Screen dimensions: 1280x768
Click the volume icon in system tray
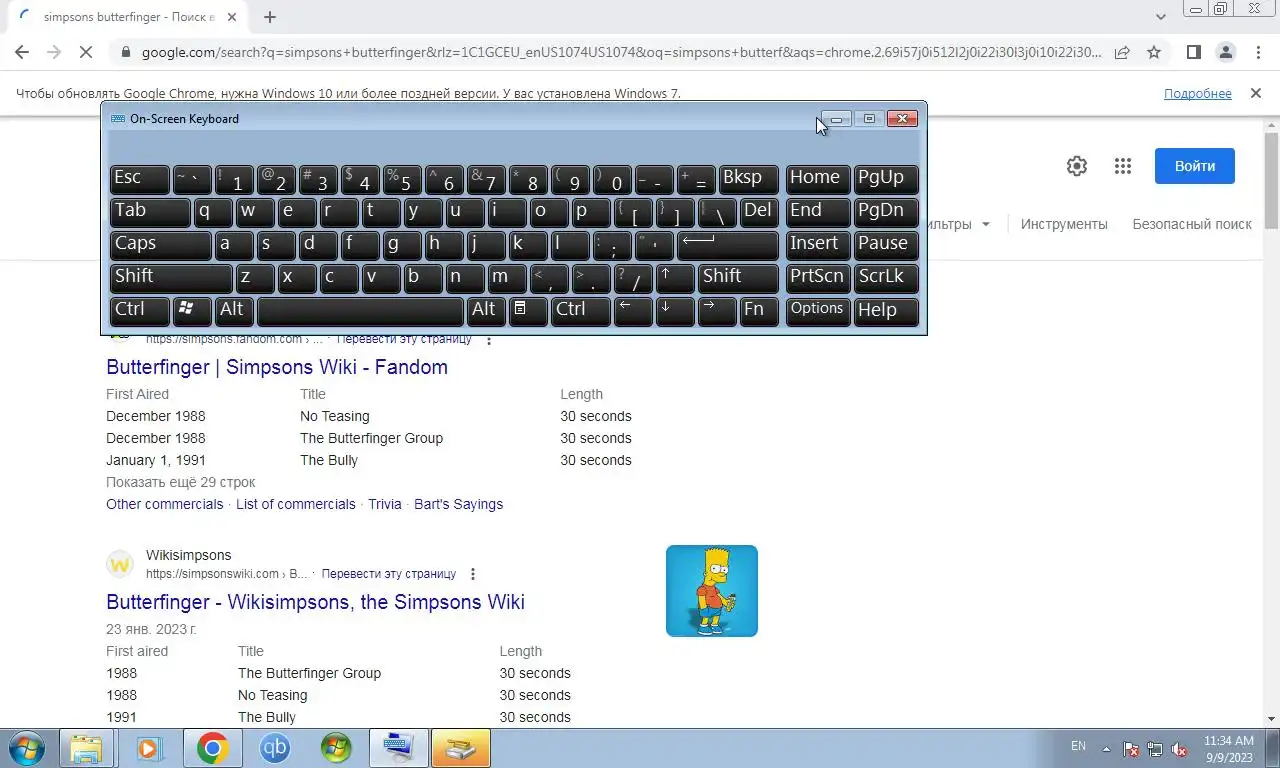pyautogui.click(x=1179, y=748)
